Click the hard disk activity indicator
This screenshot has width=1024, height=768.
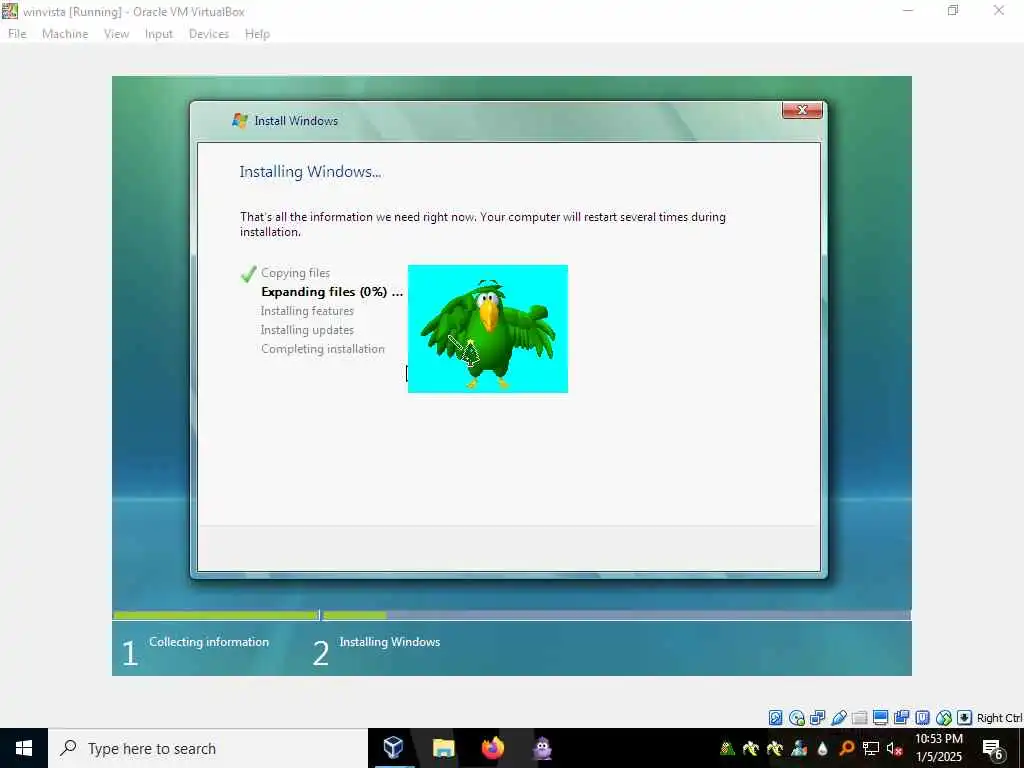click(775, 718)
